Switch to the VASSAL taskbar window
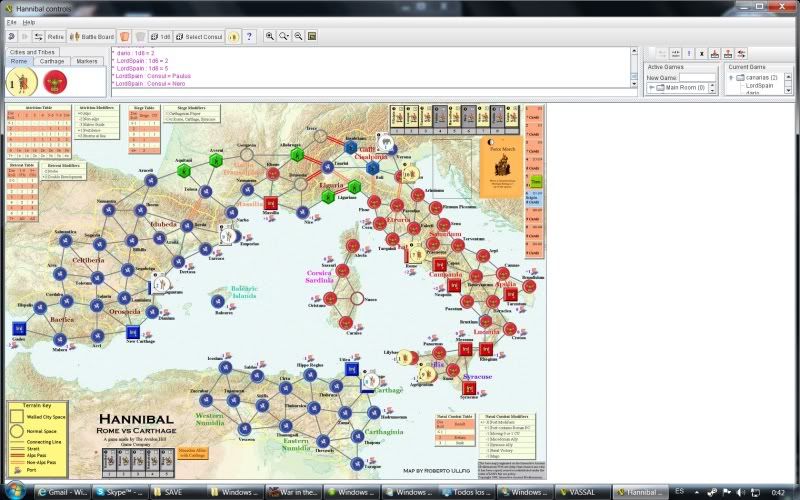This screenshot has height=500, width=800. coord(582,492)
